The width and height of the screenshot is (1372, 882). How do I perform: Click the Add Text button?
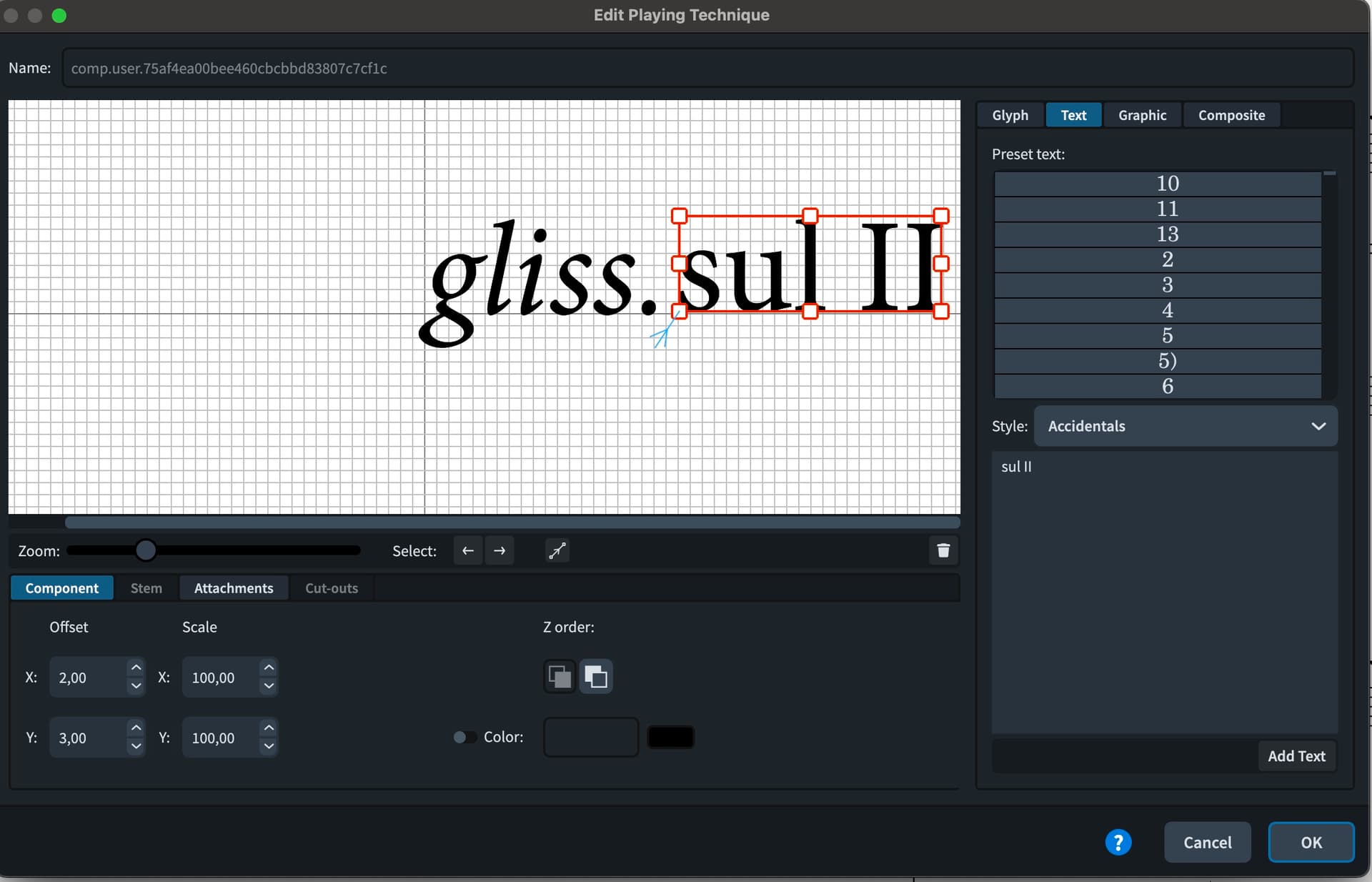pos(1296,756)
